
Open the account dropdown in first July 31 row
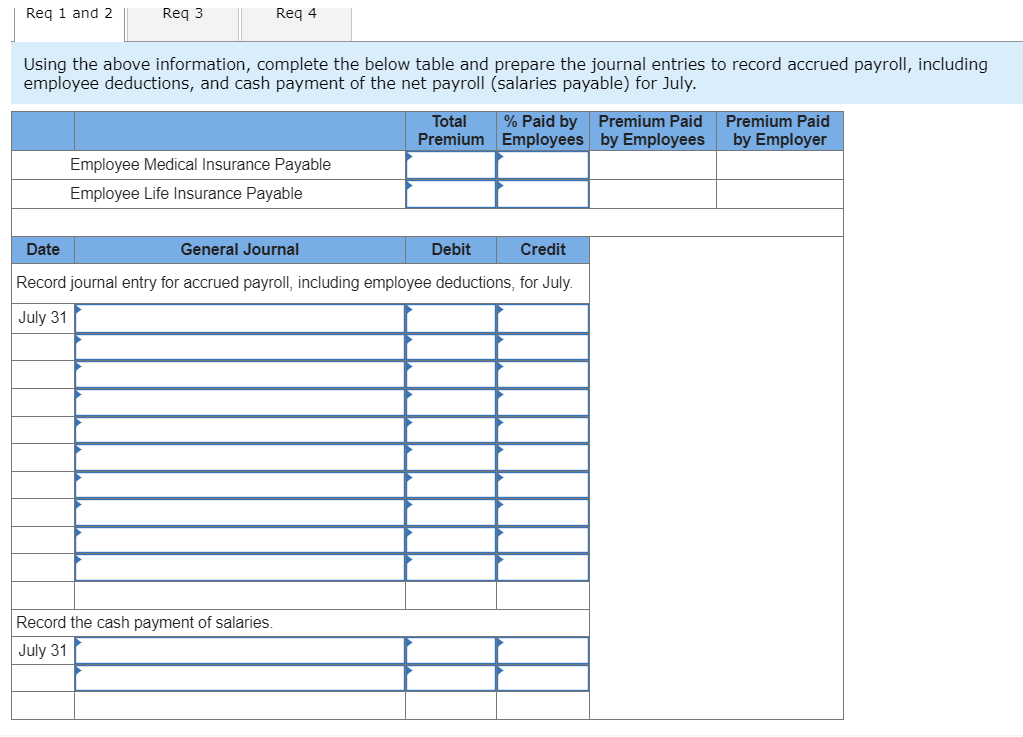[x=240, y=318]
